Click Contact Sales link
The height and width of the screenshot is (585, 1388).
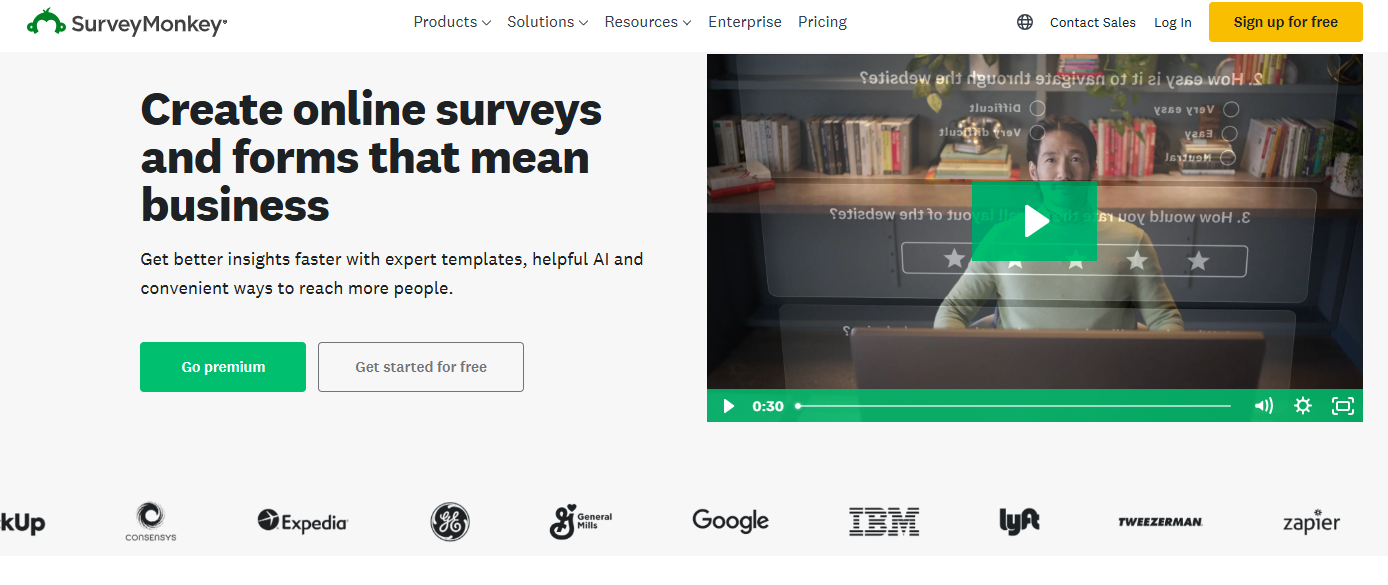[x=1093, y=22]
